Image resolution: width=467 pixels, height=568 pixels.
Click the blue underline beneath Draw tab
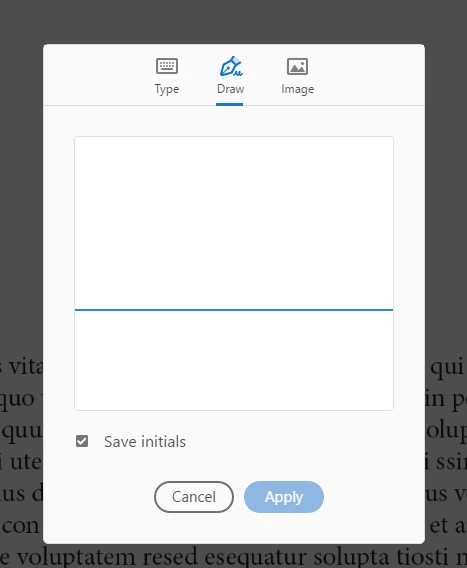point(229,104)
